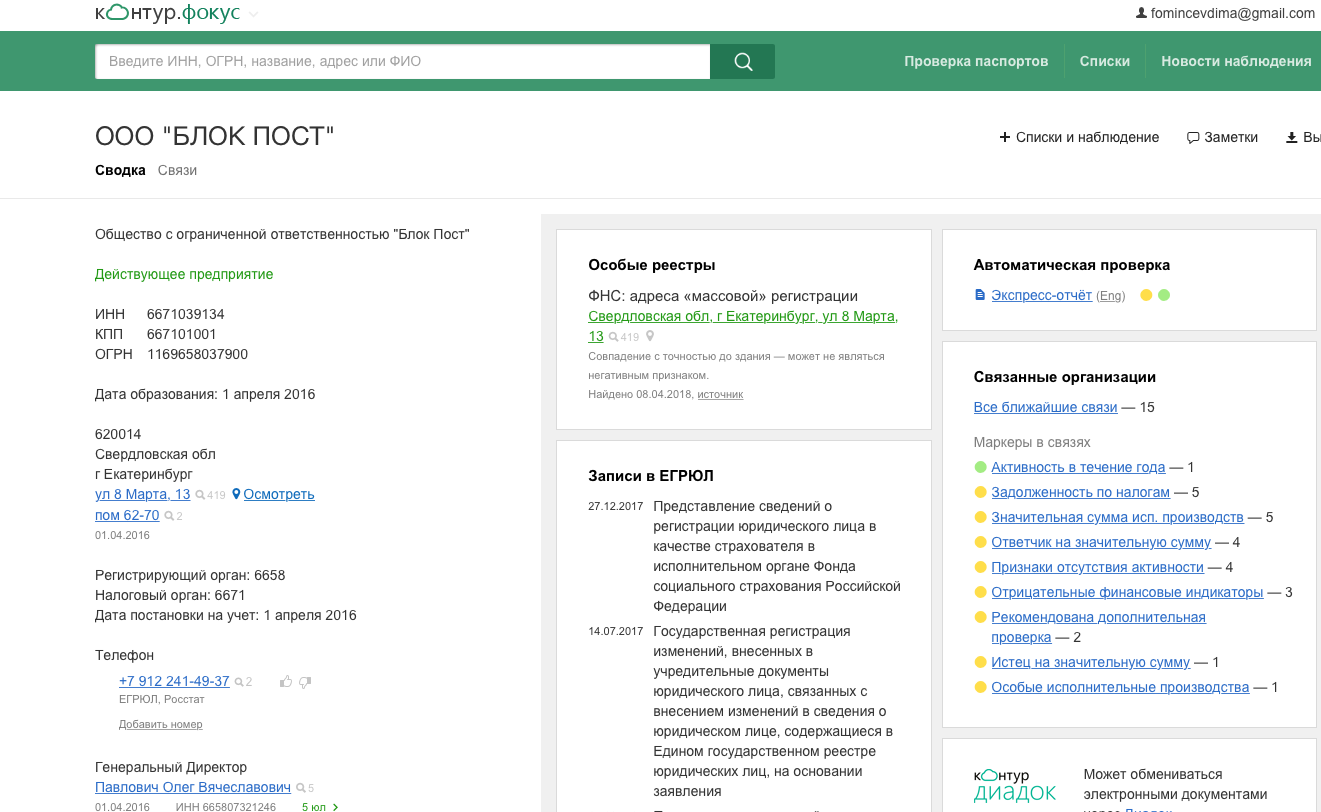Focus the ИНН, ОГРН search input field
The width and height of the screenshot is (1321, 812).
coord(403,61)
